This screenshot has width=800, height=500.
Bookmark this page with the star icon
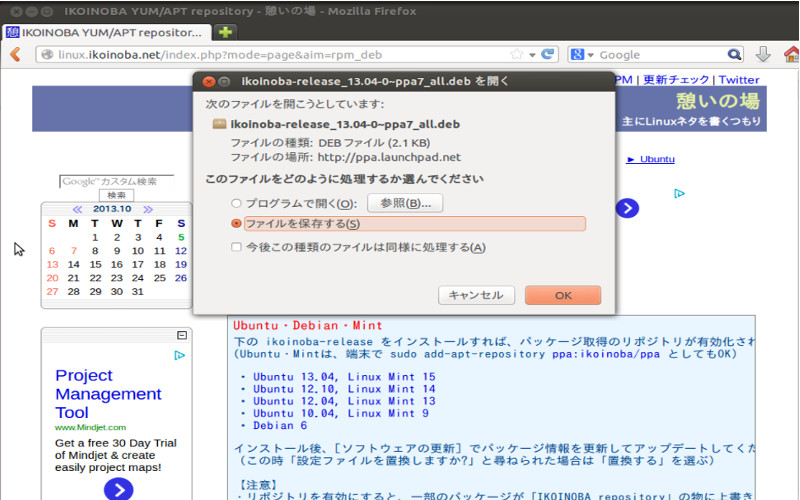(x=517, y=54)
